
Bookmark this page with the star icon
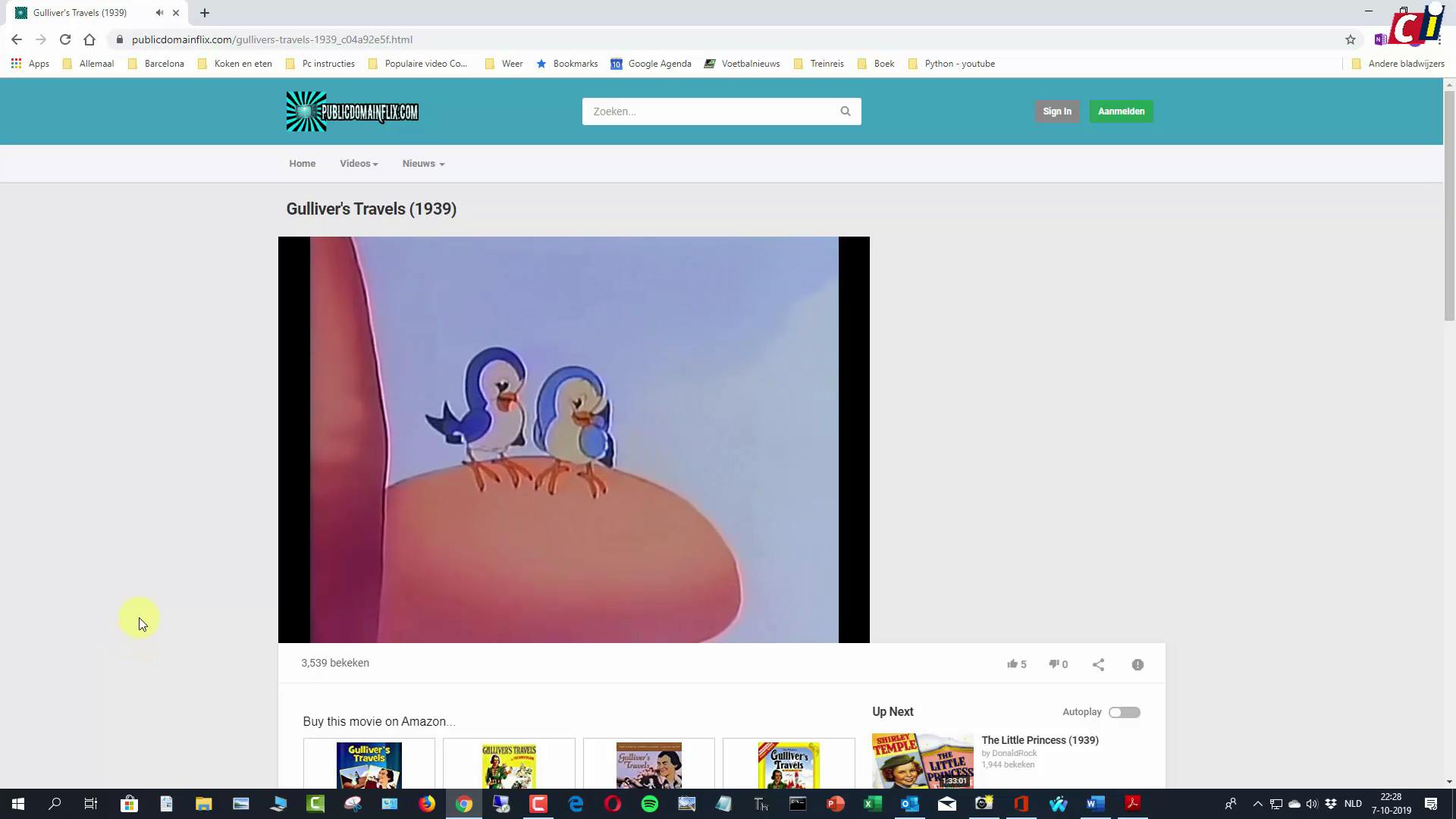coord(1351,39)
